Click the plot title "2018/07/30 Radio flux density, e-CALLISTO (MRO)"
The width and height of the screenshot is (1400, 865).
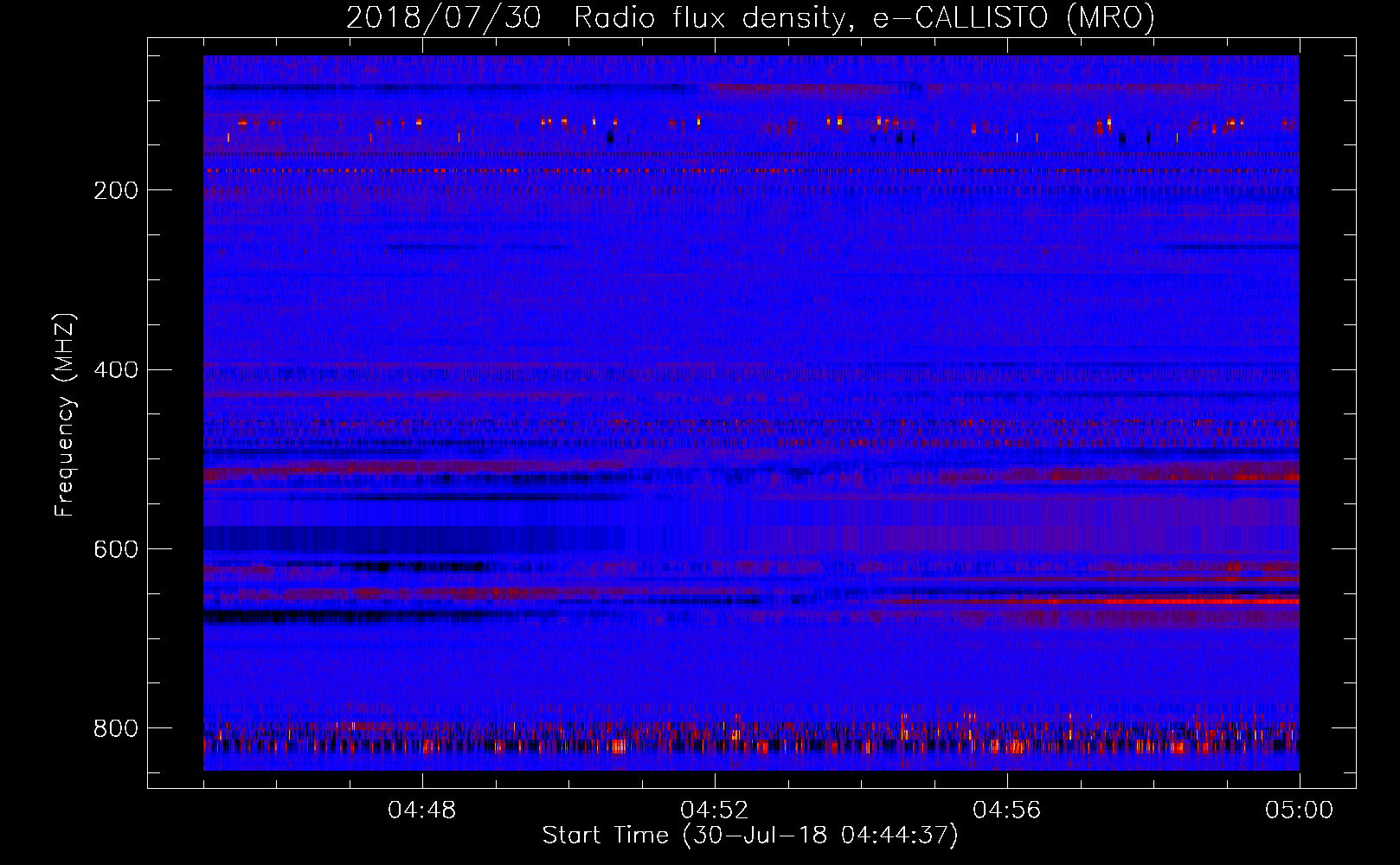[x=750, y=18]
